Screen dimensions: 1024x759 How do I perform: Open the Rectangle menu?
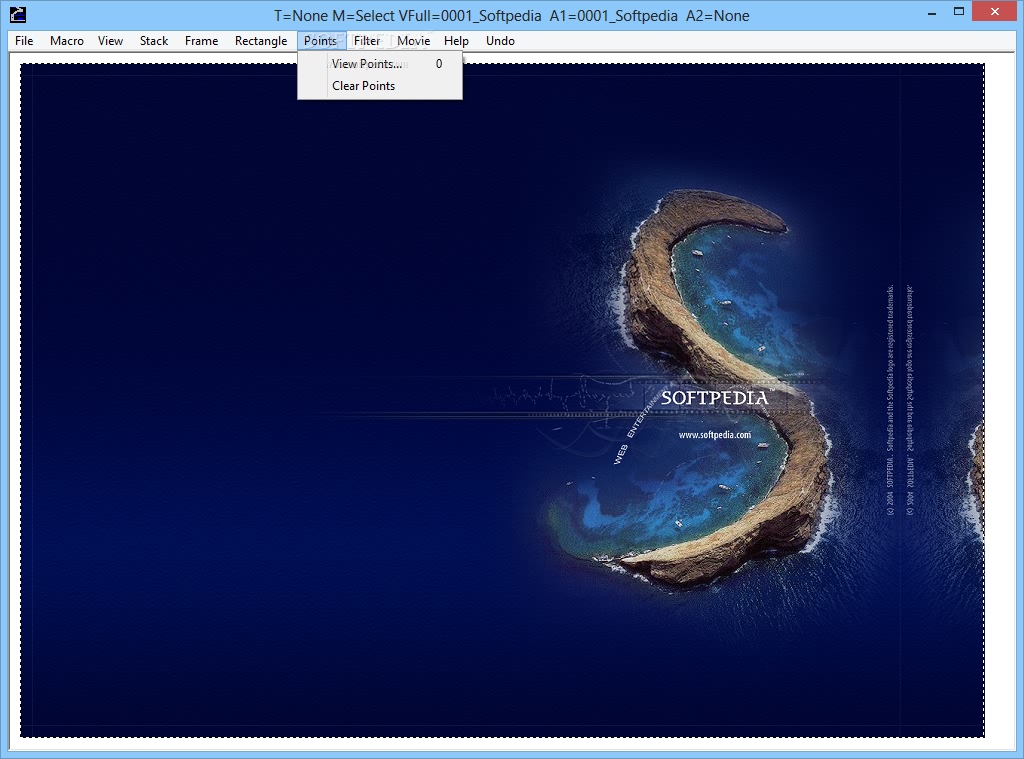(261, 40)
